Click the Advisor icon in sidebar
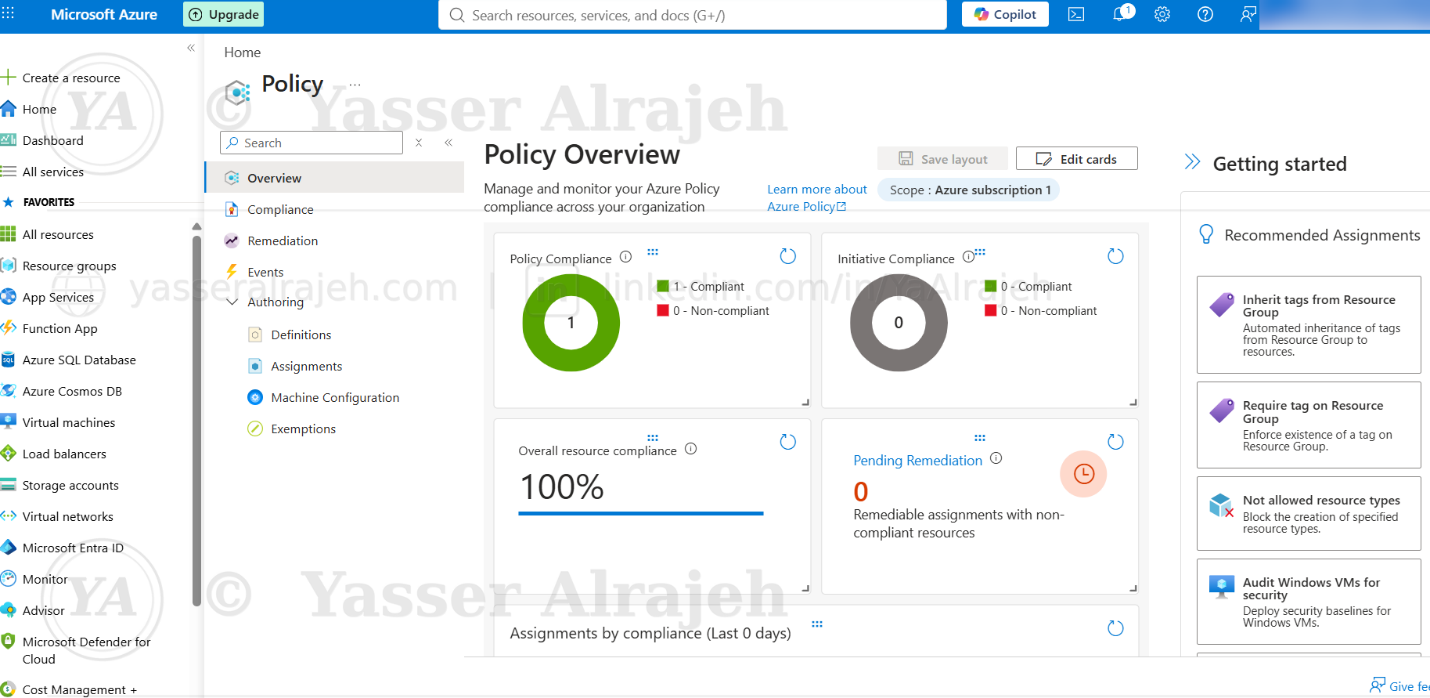 (8, 610)
